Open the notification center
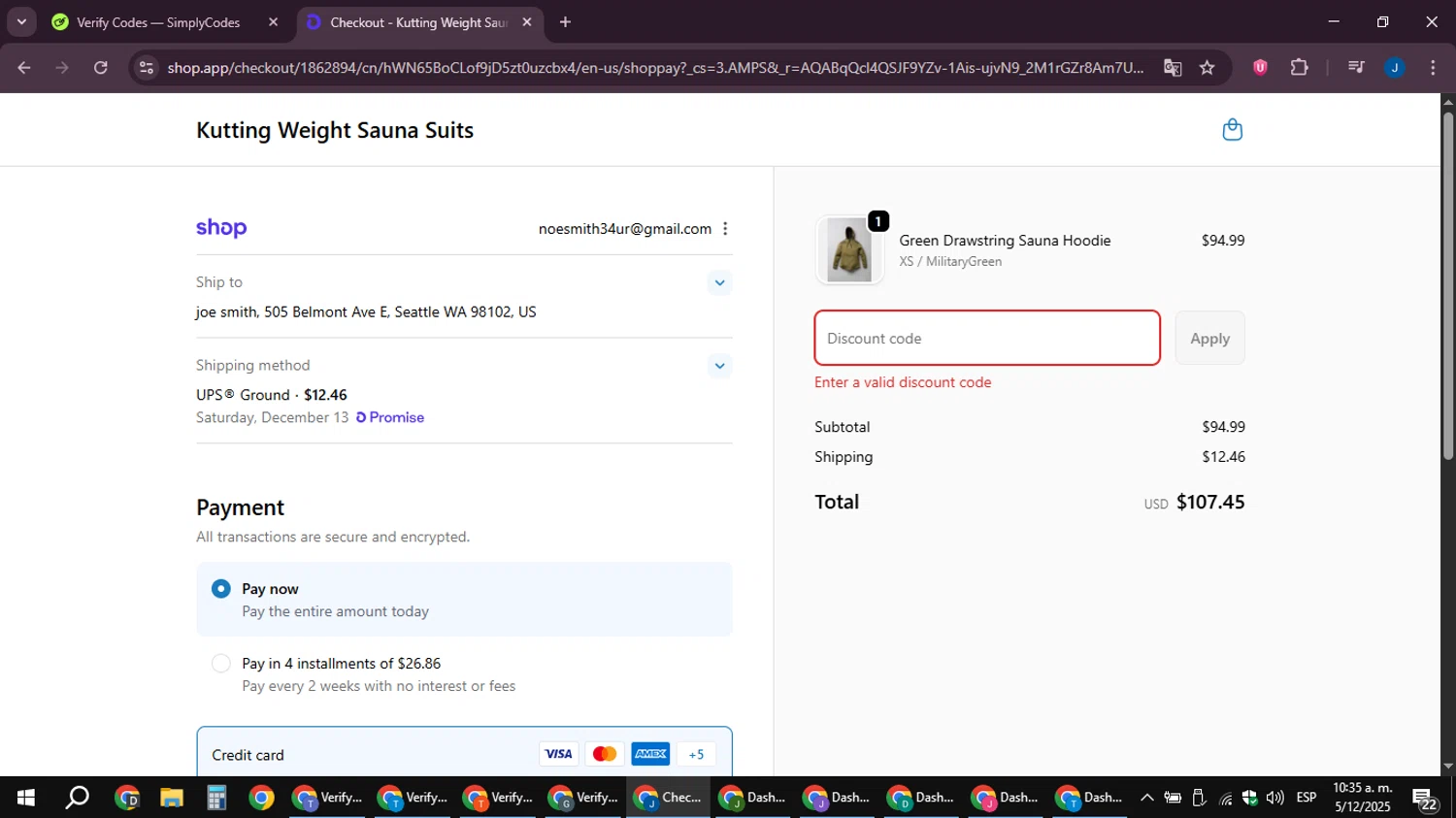The width and height of the screenshot is (1456, 818). 1425,799
